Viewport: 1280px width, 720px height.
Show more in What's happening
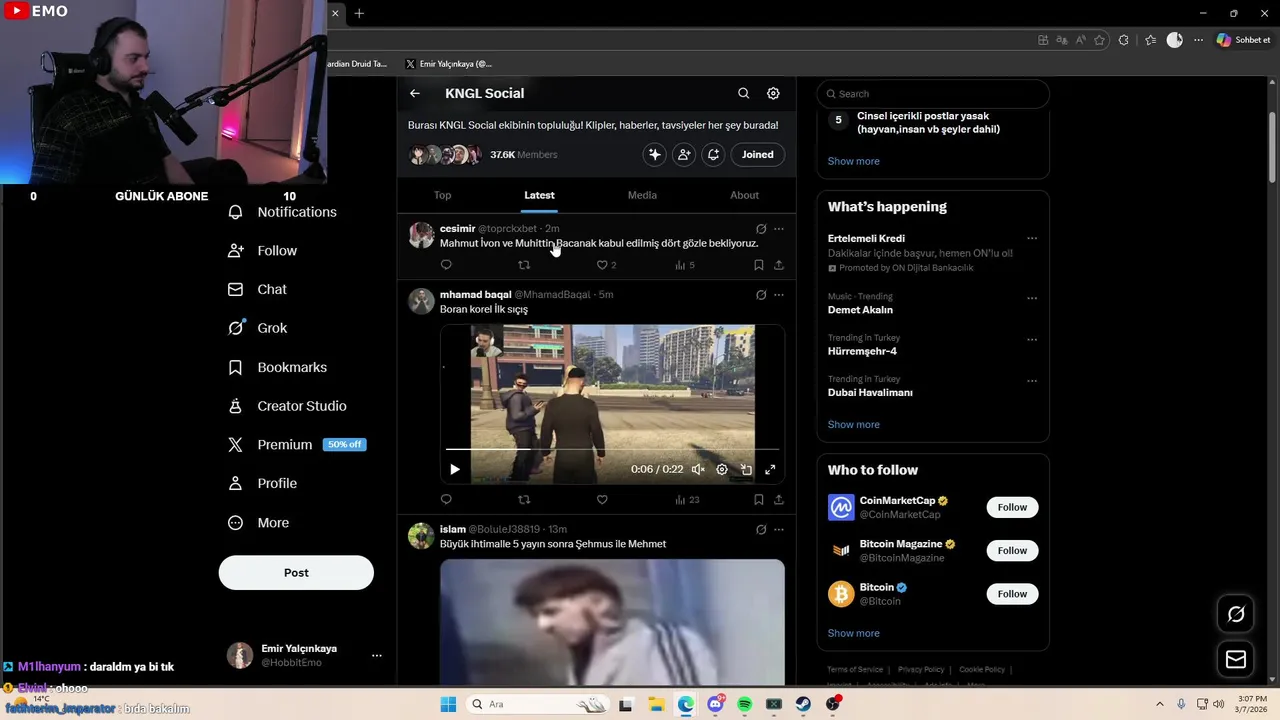(853, 424)
